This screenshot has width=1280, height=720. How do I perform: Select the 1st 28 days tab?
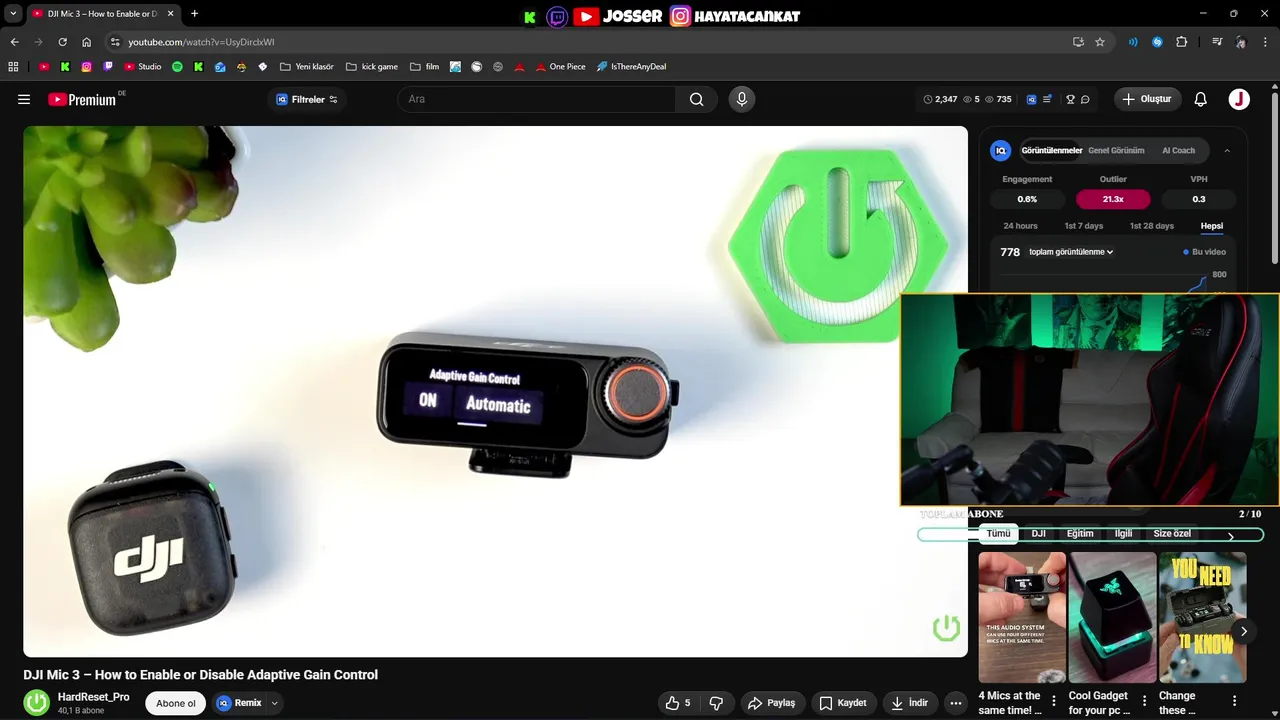click(x=1152, y=226)
